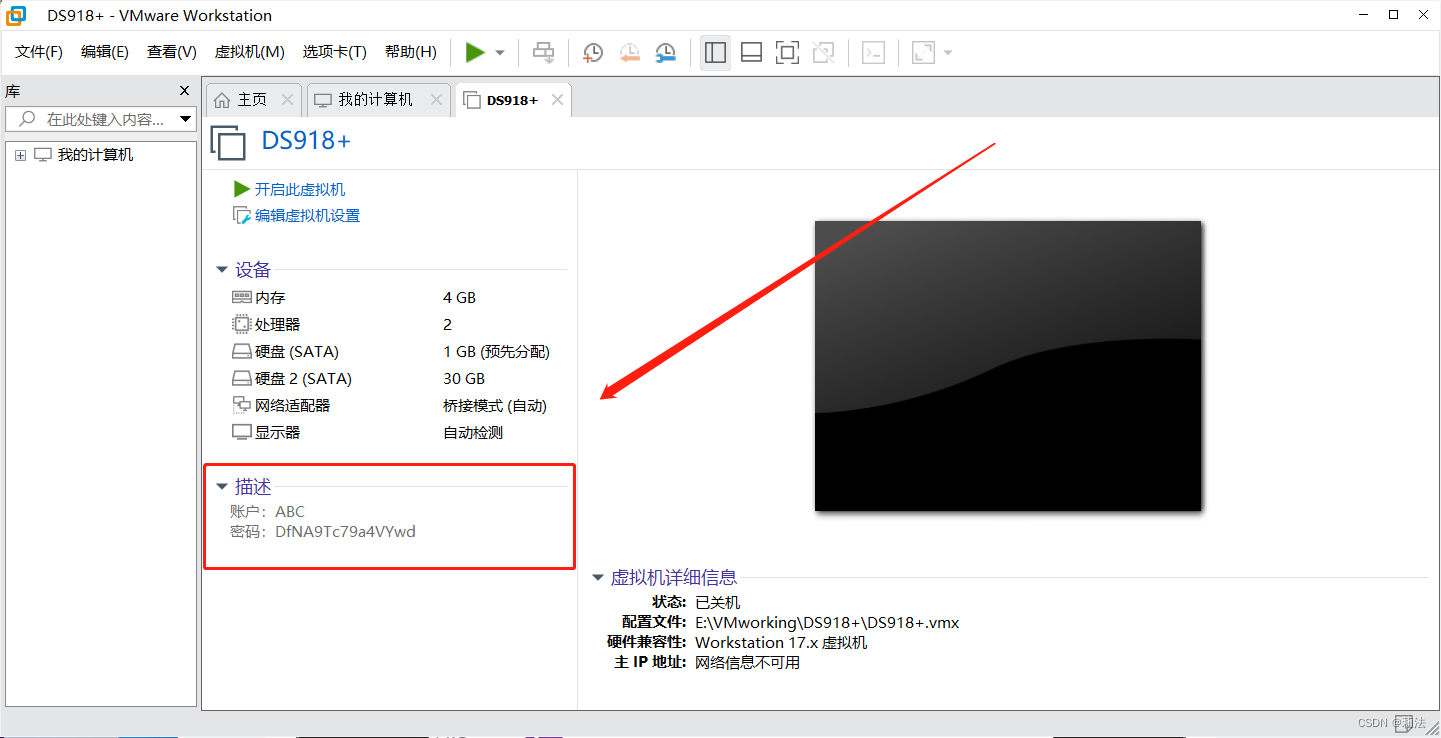Open the 虚拟机(M) menu

250,52
